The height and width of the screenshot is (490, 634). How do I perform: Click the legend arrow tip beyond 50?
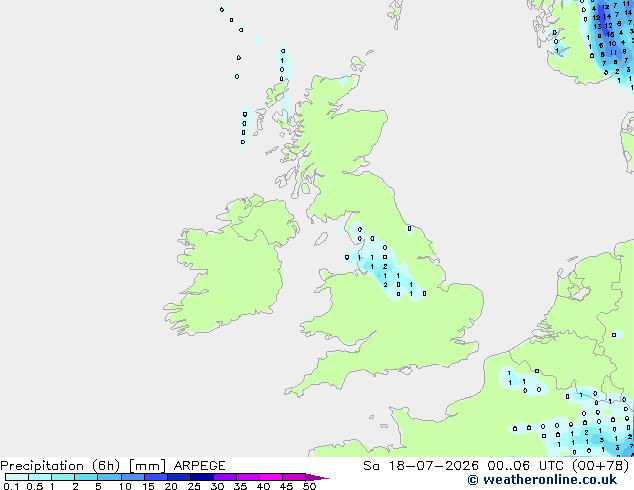317,477
